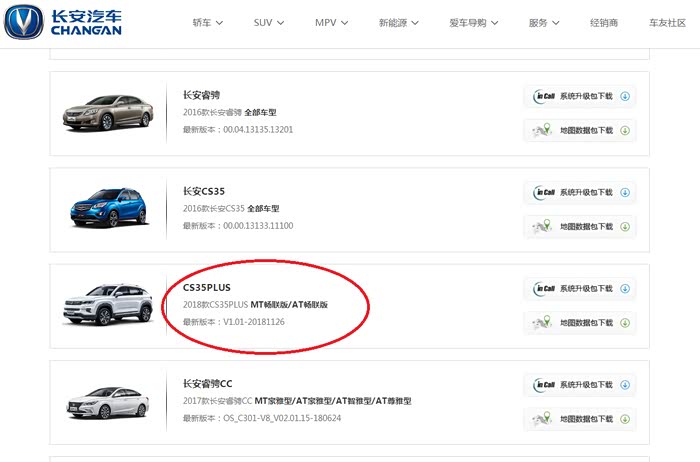Click version text 00.00.13133.11100
The image size is (700, 462).
point(258,226)
